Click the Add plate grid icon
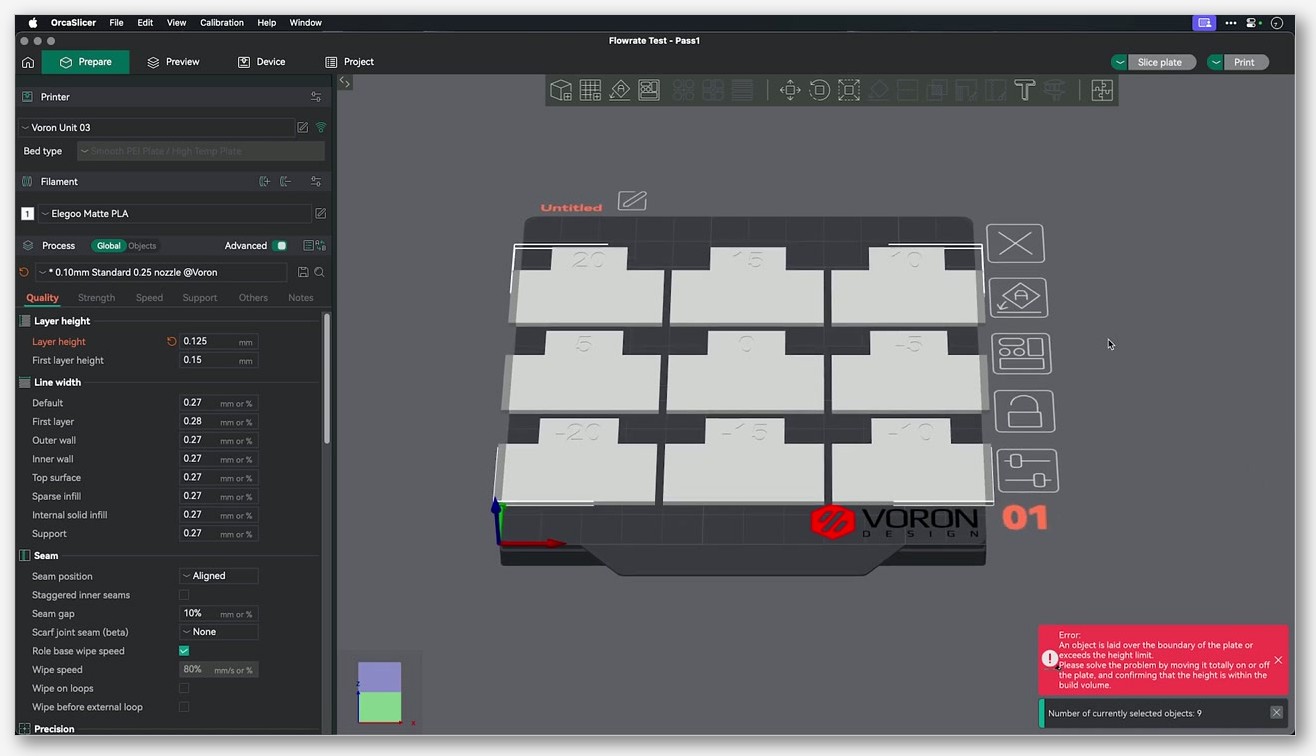Viewport: 1316px width, 756px height. tap(590, 91)
